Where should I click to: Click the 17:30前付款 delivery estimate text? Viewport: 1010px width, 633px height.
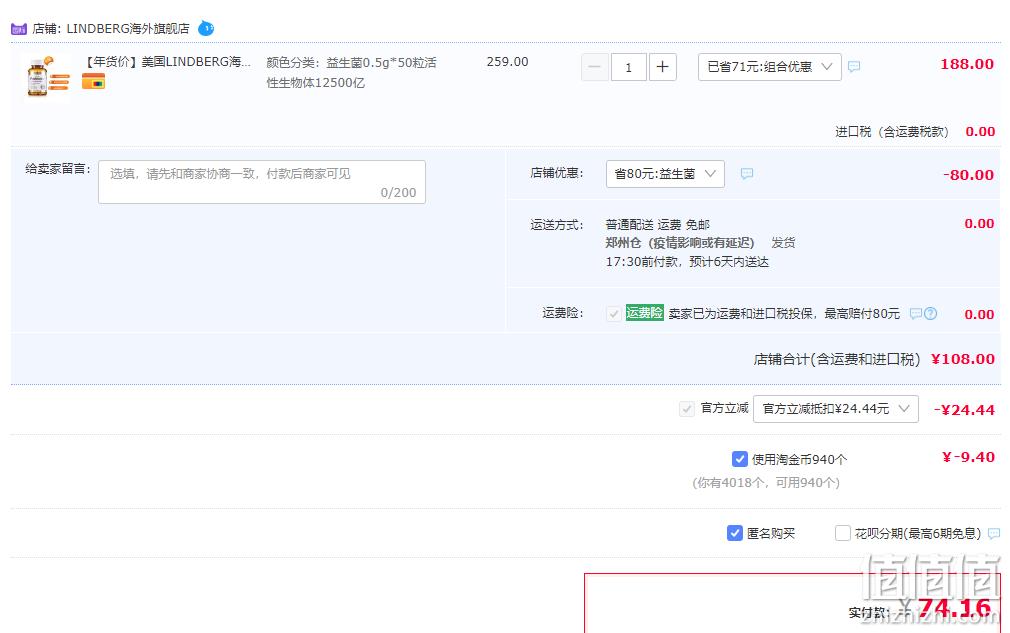687,262
